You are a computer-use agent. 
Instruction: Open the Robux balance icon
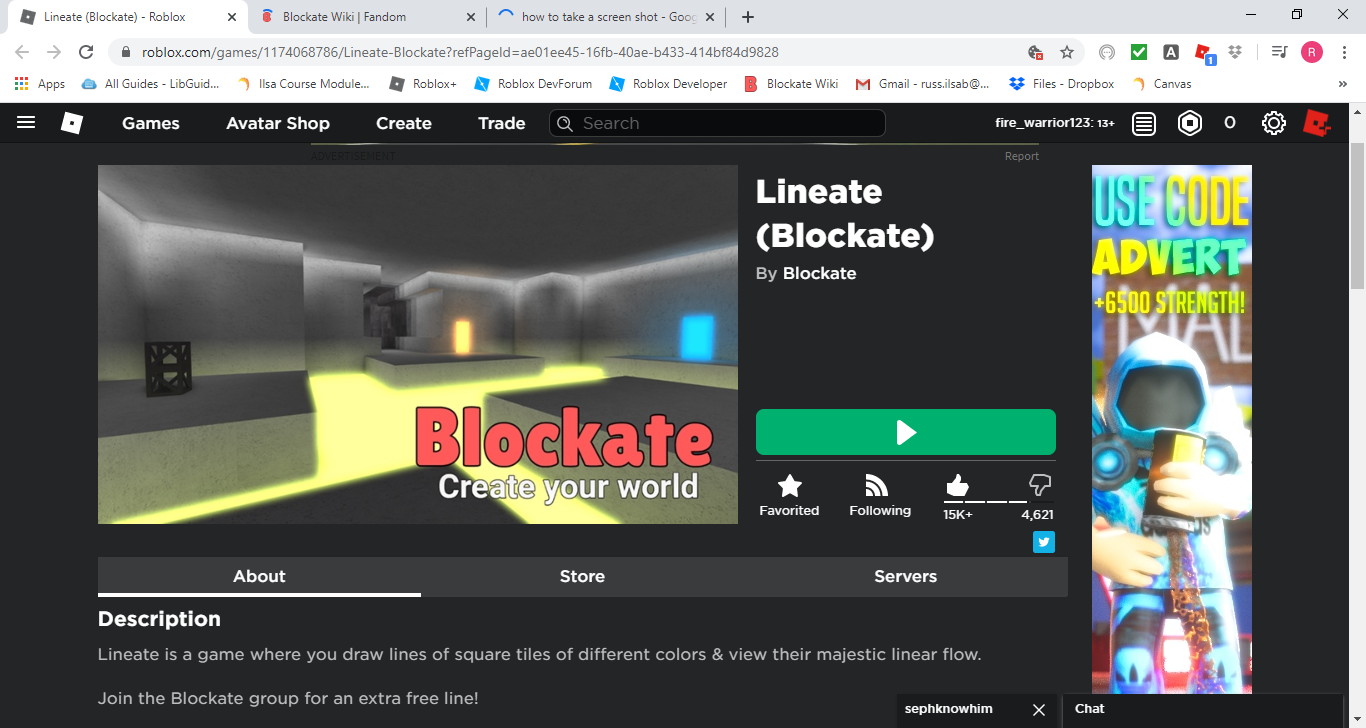tap(1190, 123)
